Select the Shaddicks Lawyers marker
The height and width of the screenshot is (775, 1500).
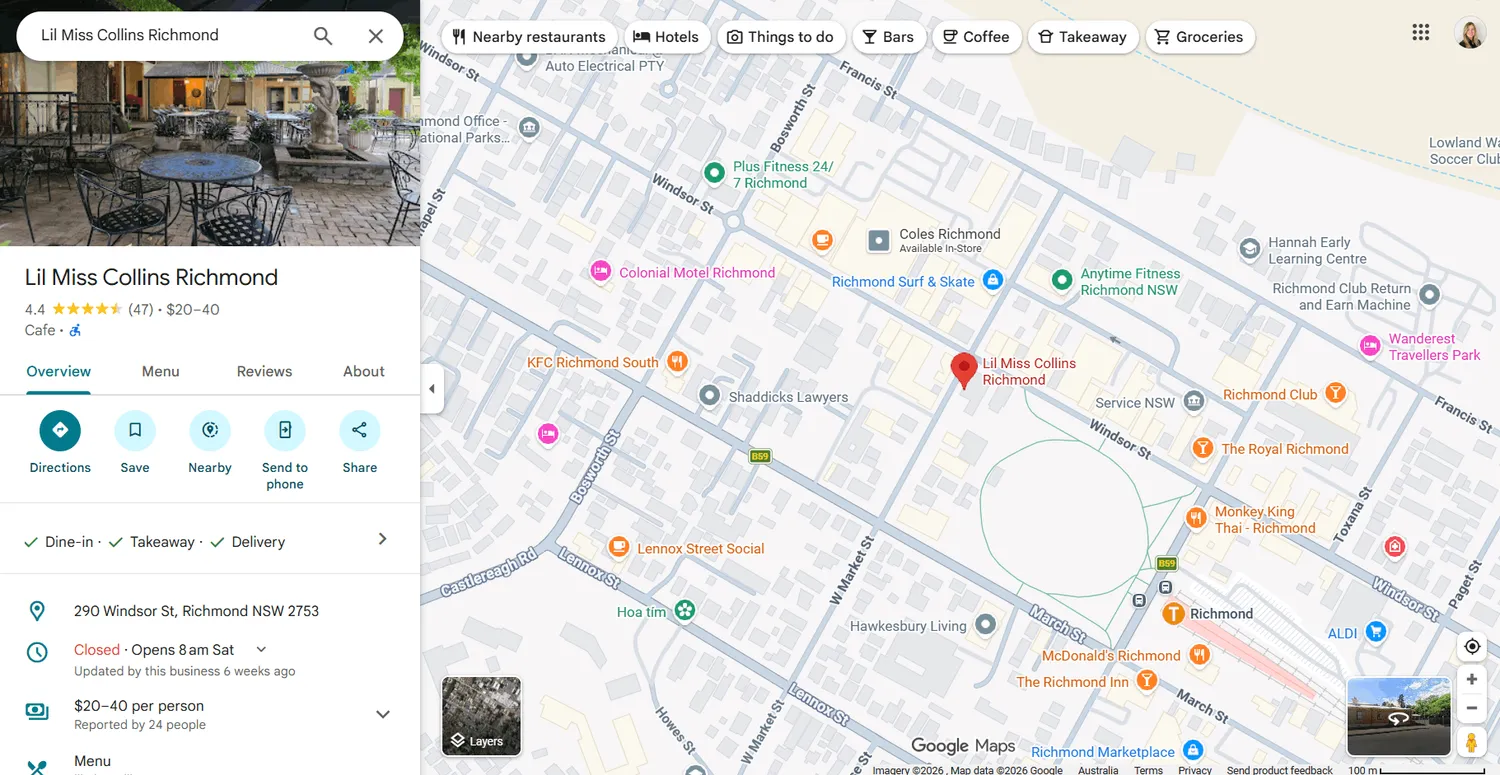710,396
